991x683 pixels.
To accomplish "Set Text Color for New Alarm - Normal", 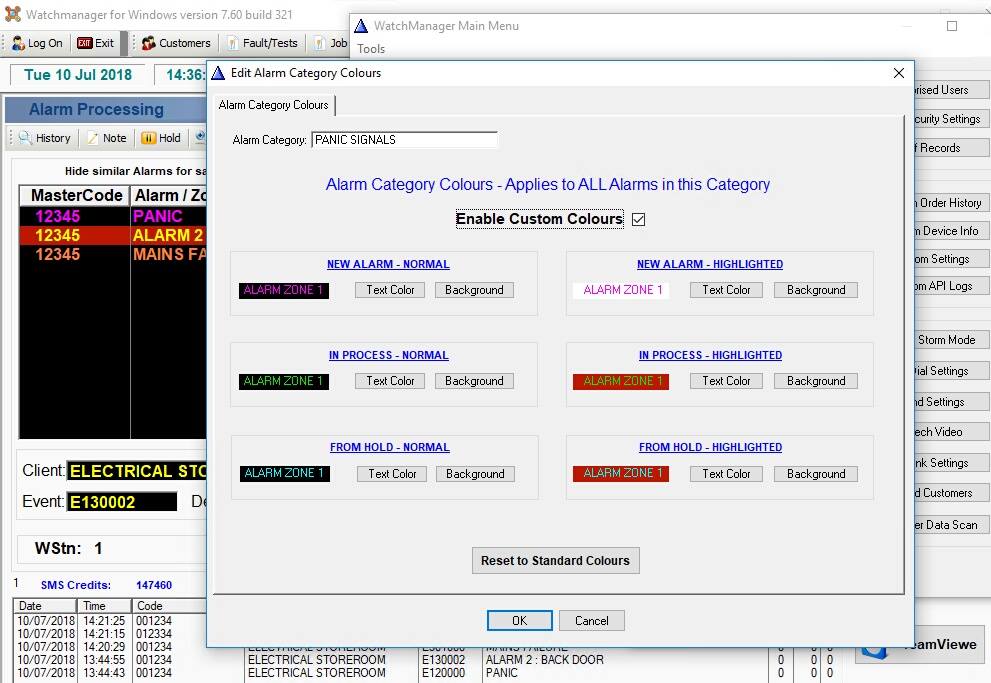I will click(390, 290).
